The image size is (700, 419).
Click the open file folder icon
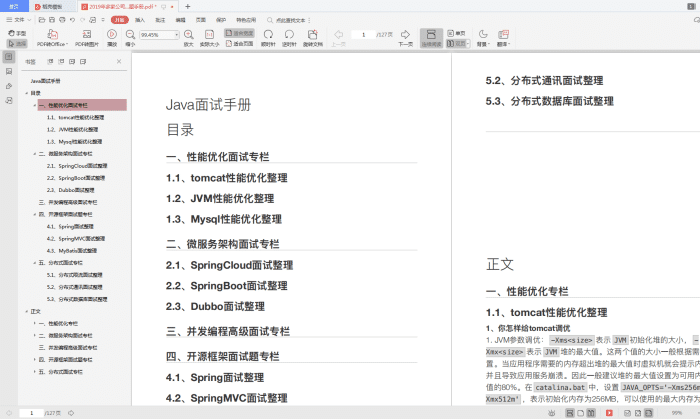[42, 20]
